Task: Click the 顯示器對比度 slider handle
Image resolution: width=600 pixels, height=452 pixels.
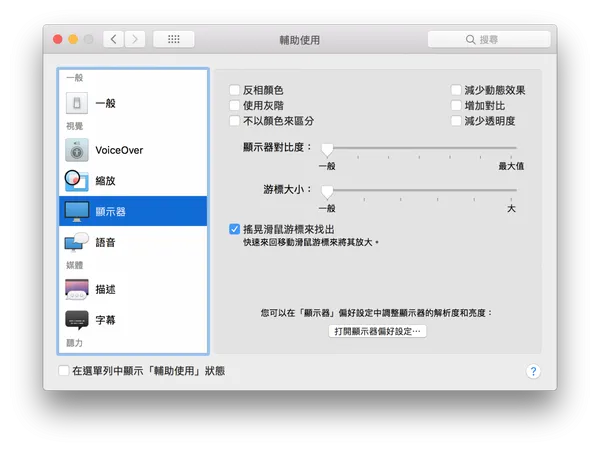Action: coord(327,150)
